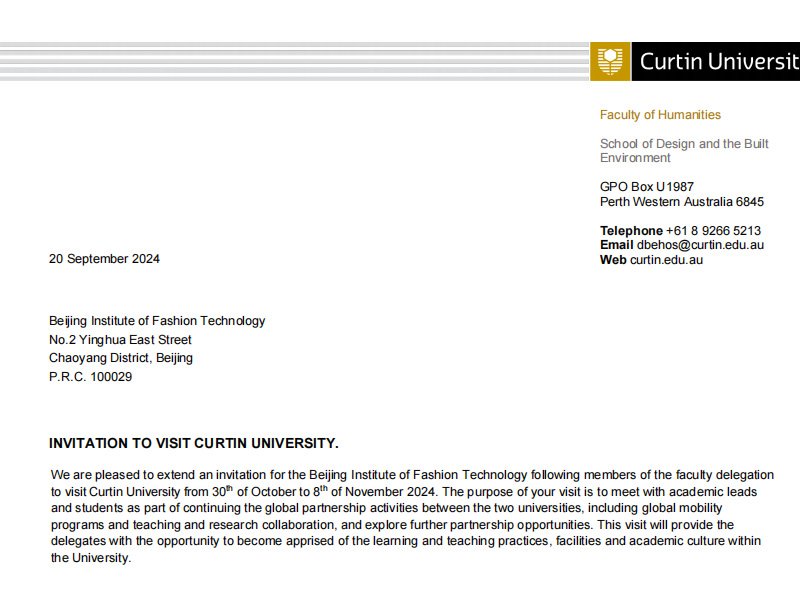
Task: Click the 'P.R.C. 100029' postcode line
Action: 90,377
